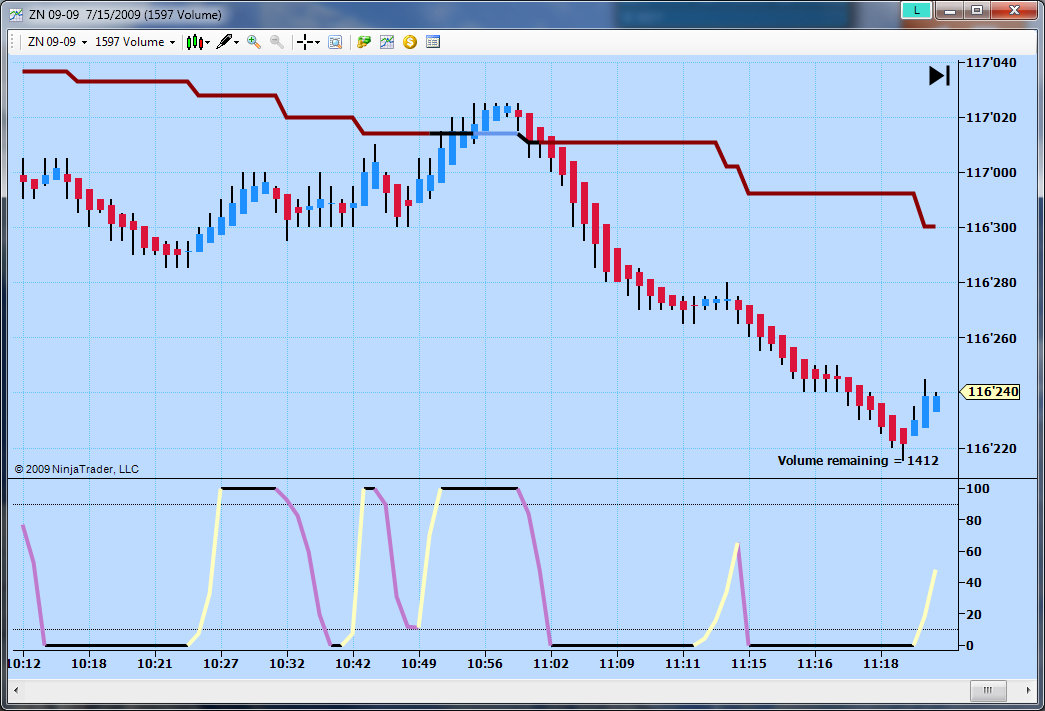Open the indicators chart icon
This screenshot has width=1045, height=711.
[387, 42]
